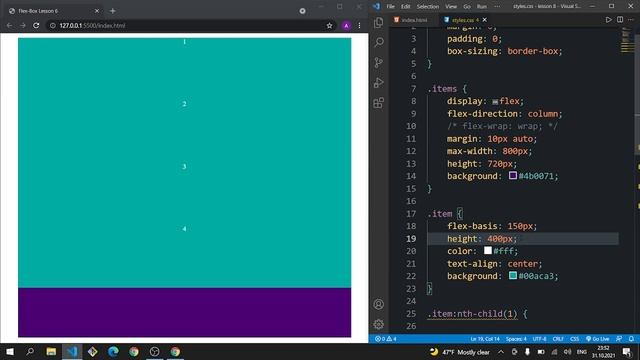Split the editor to the right
This screenshot has width=640, height=360.
pos(620,20)
